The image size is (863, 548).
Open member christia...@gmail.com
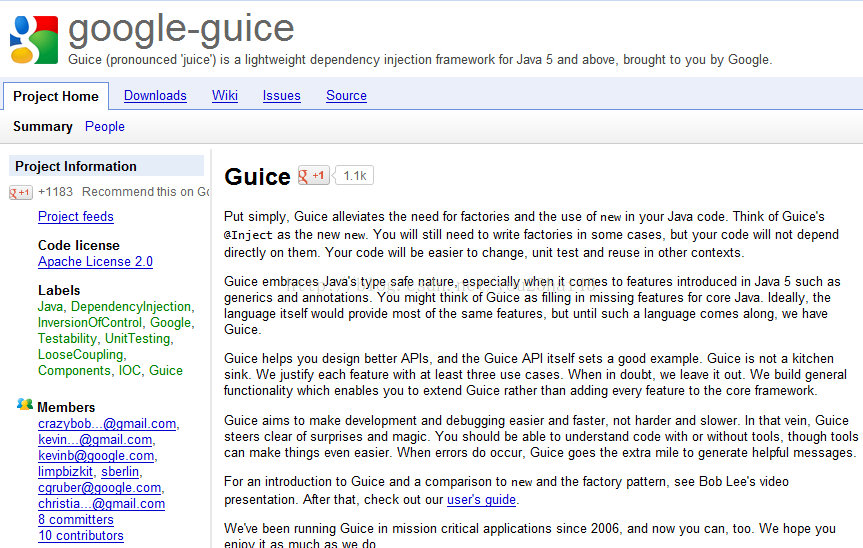tap(101, 503)
